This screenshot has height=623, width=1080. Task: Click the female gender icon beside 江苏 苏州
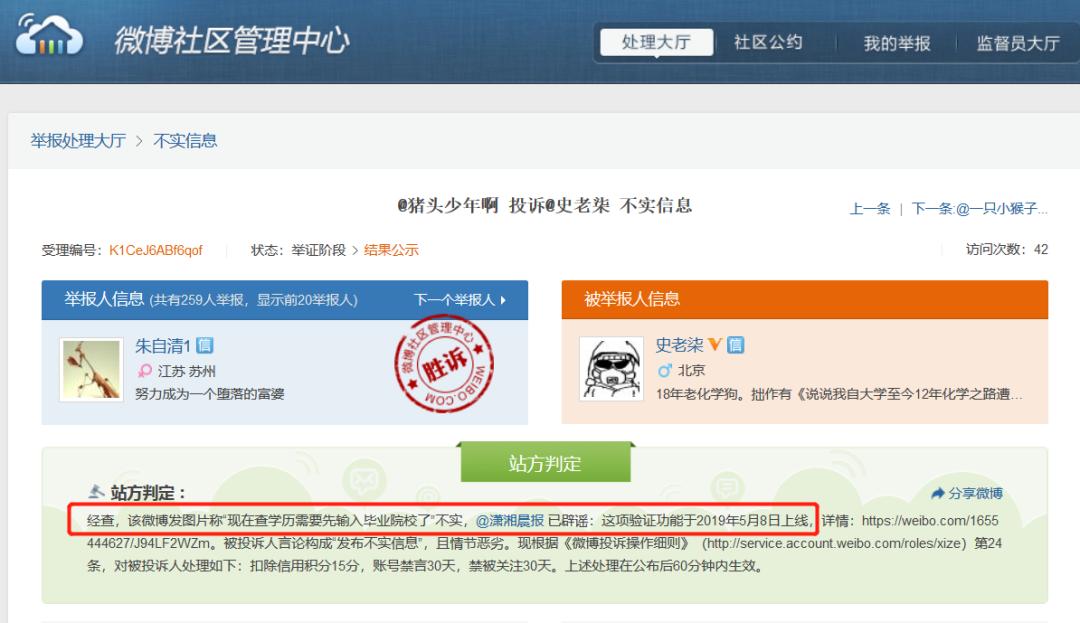(145, 371)
